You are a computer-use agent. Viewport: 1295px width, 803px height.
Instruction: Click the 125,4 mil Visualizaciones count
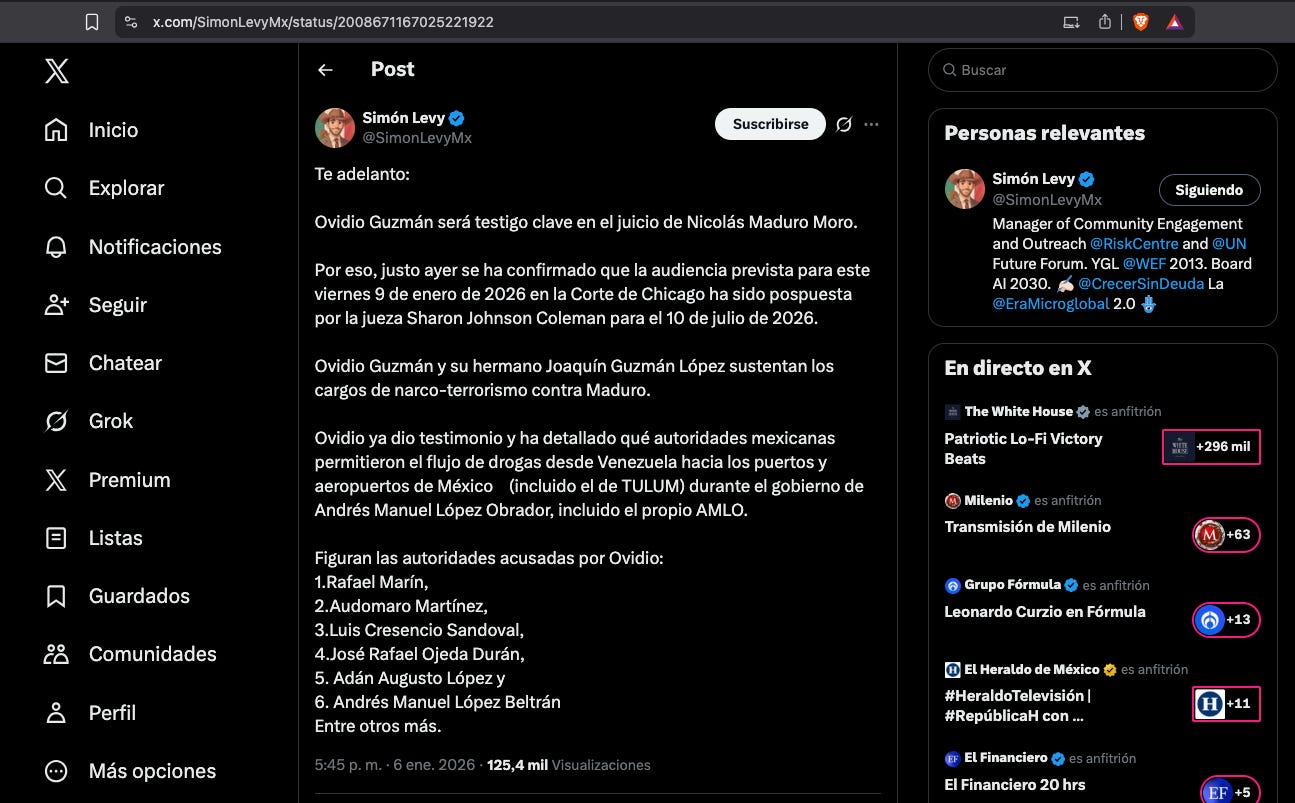click(569, 765)
